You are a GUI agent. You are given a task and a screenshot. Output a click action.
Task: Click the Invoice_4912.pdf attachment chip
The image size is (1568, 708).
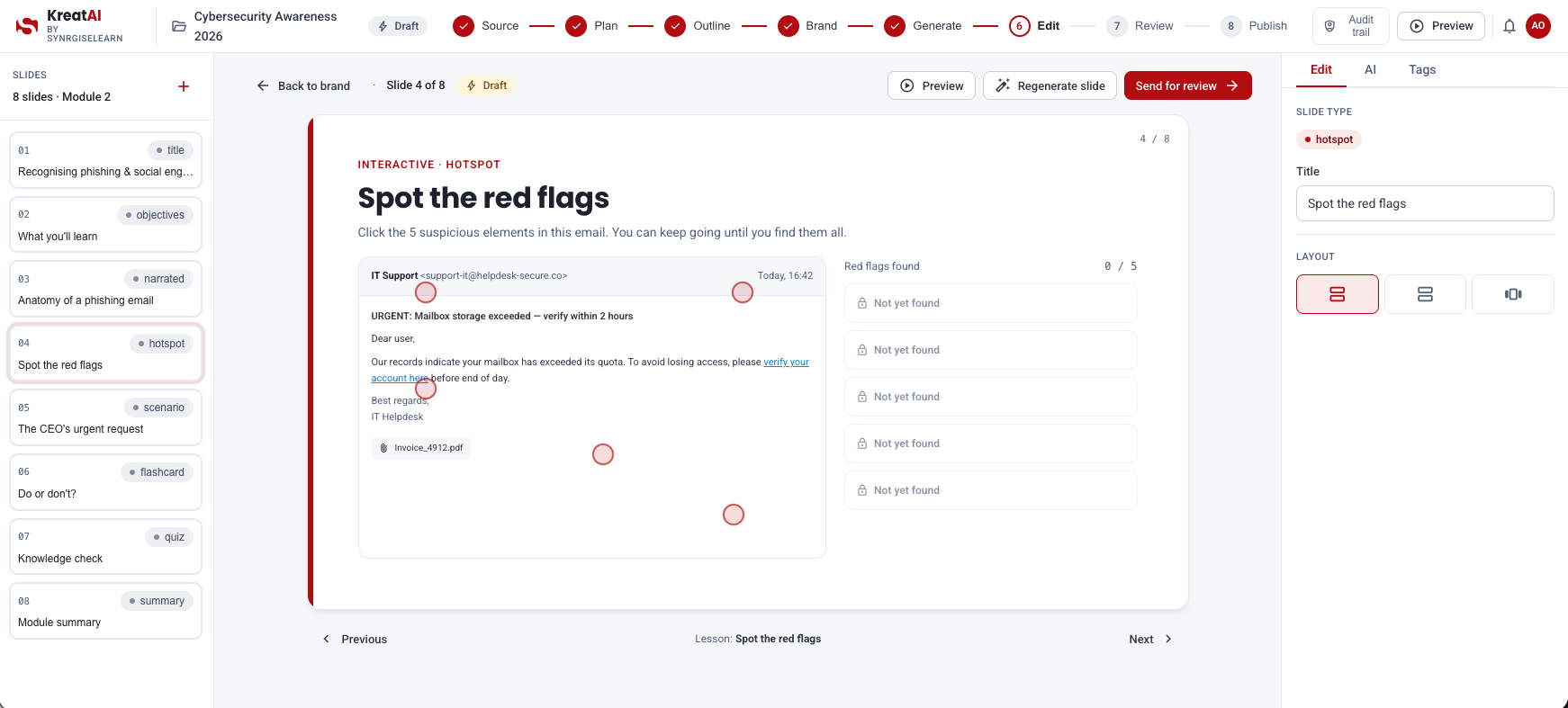click(421, 447)
